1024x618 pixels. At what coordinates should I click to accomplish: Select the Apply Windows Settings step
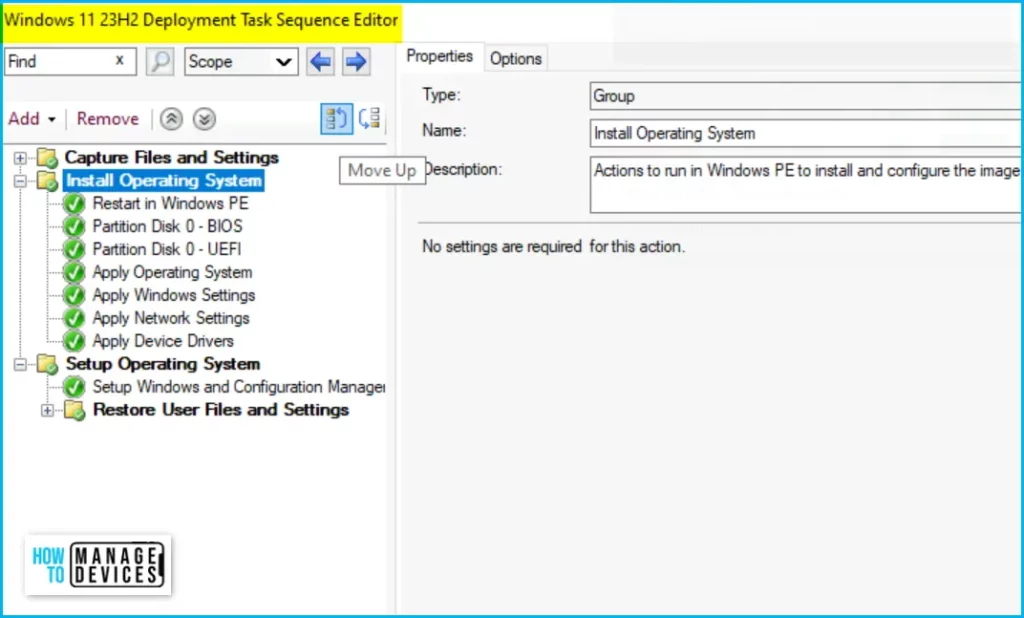pos(174,295)
